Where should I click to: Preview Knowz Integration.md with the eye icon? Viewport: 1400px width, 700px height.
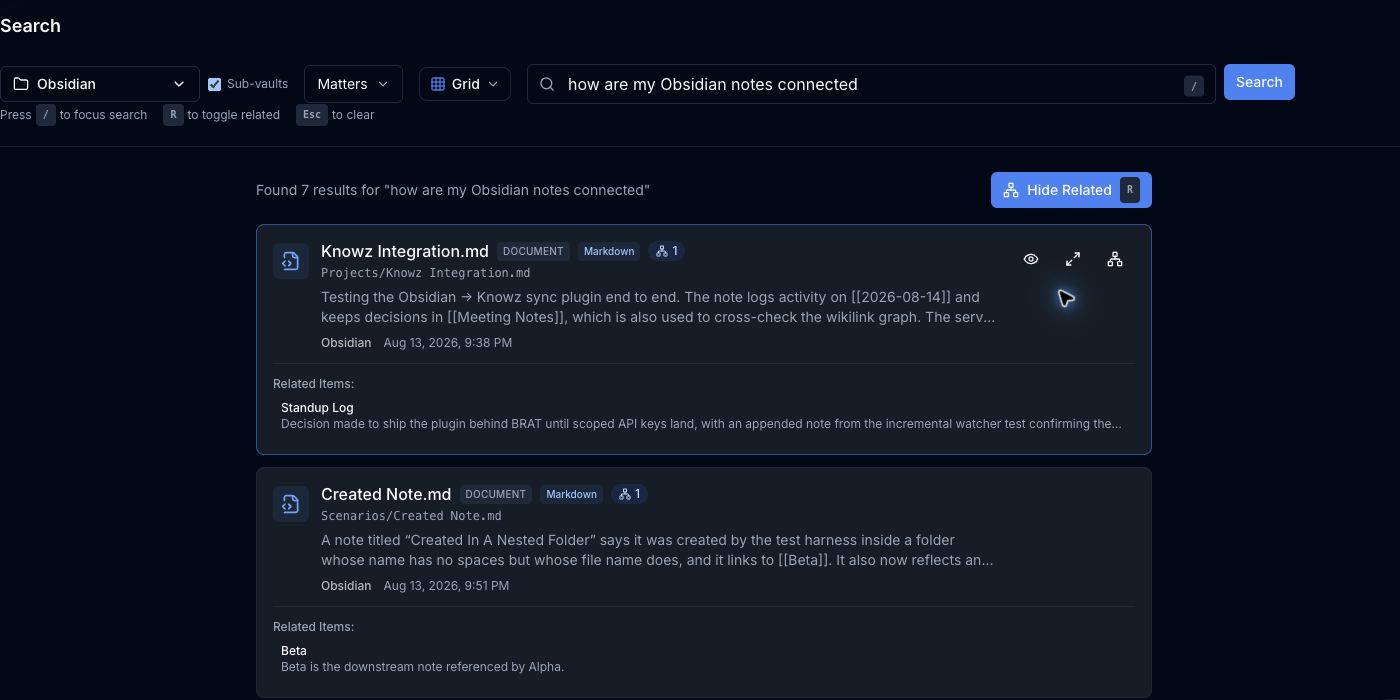coord(1031,259)
